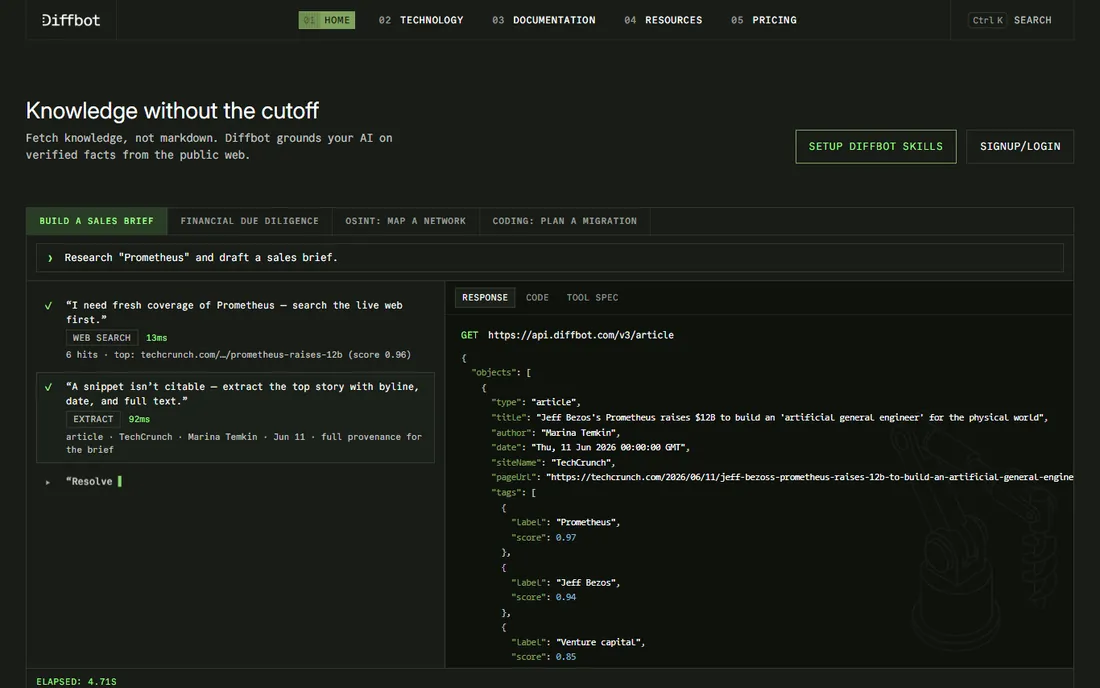The width and height of the screenshot is (1100, 688).
Task: Click the "date" JSON line with 11 Jun 2026
Action: click(591, 447)
